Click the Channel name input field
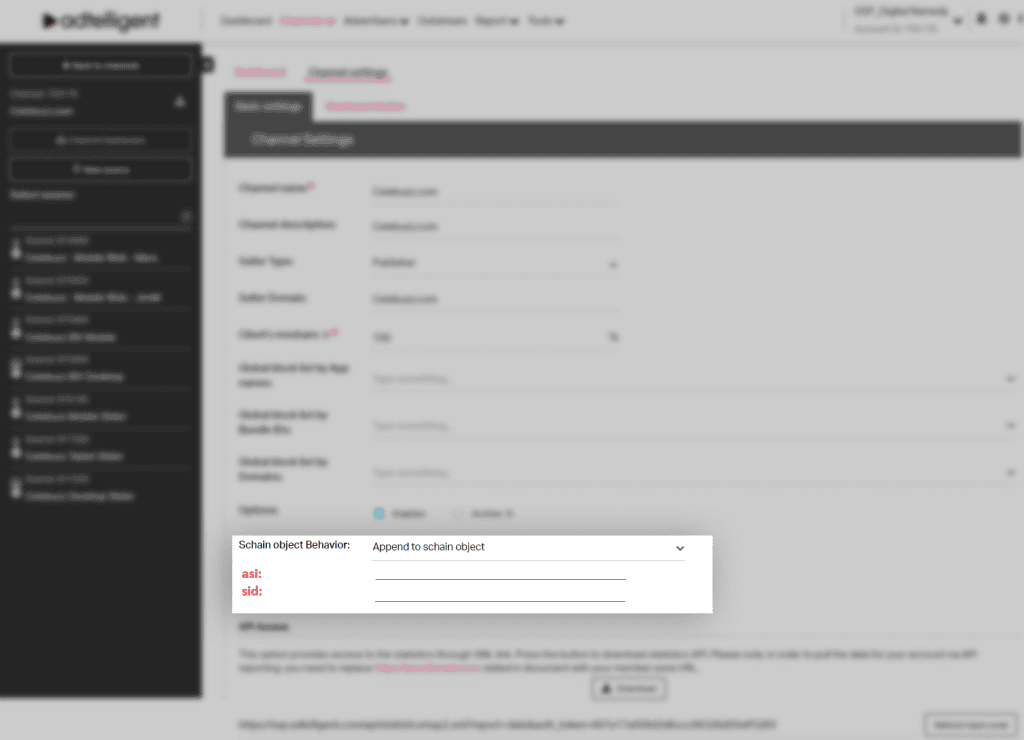This screenshot has width=1024, height=740. pyautogui.click(x=494, y=192)
